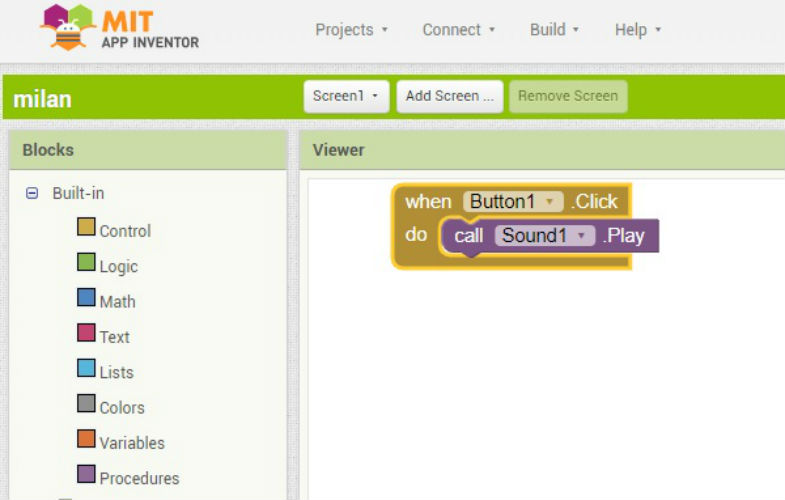This screenshot has width=785, height=500.
Task: Open the Projects menu
Action: tap(351, 30)
